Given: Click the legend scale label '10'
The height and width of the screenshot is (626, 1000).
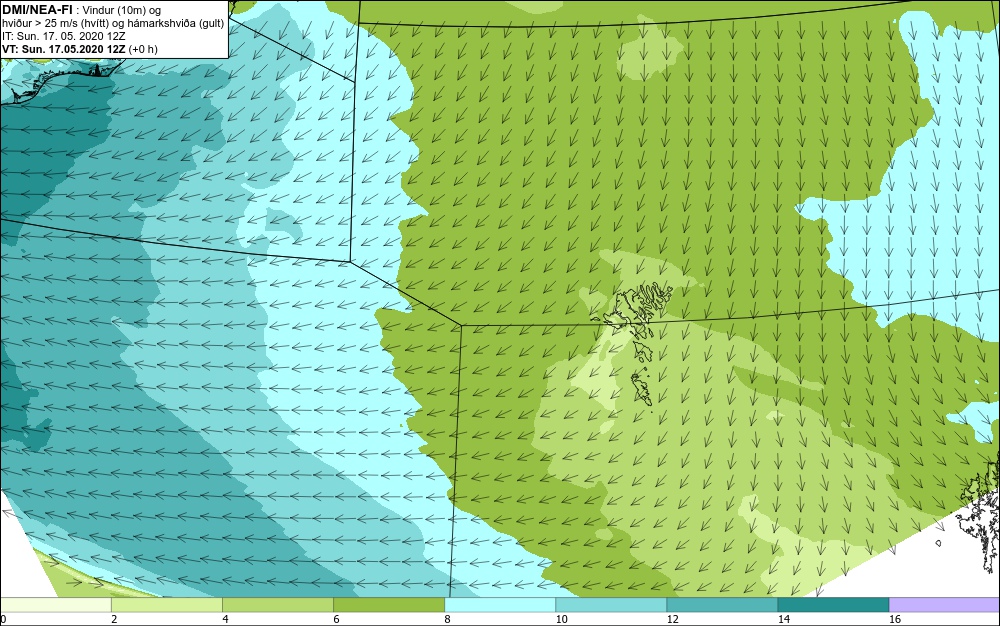Looking at the screenshot, I should 561,619.
